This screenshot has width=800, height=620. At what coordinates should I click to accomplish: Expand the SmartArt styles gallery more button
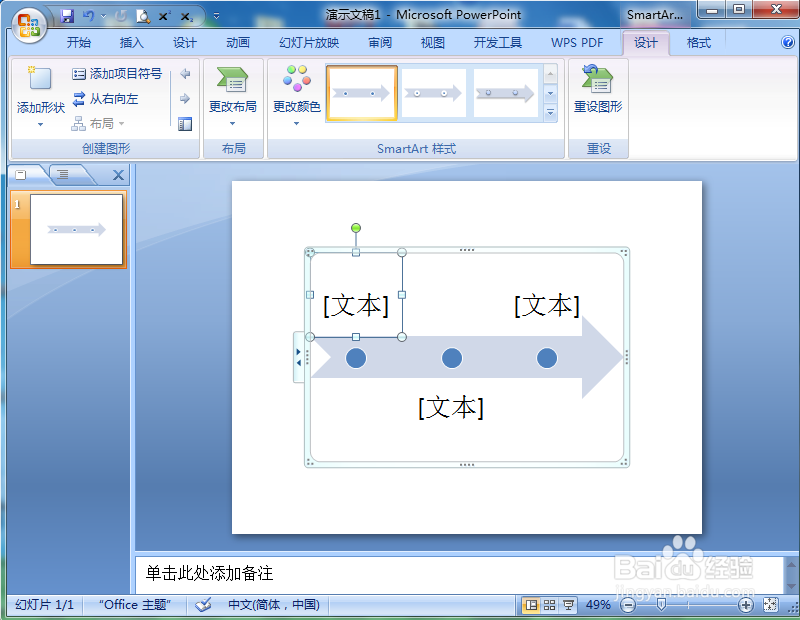(x=551, y=112)
